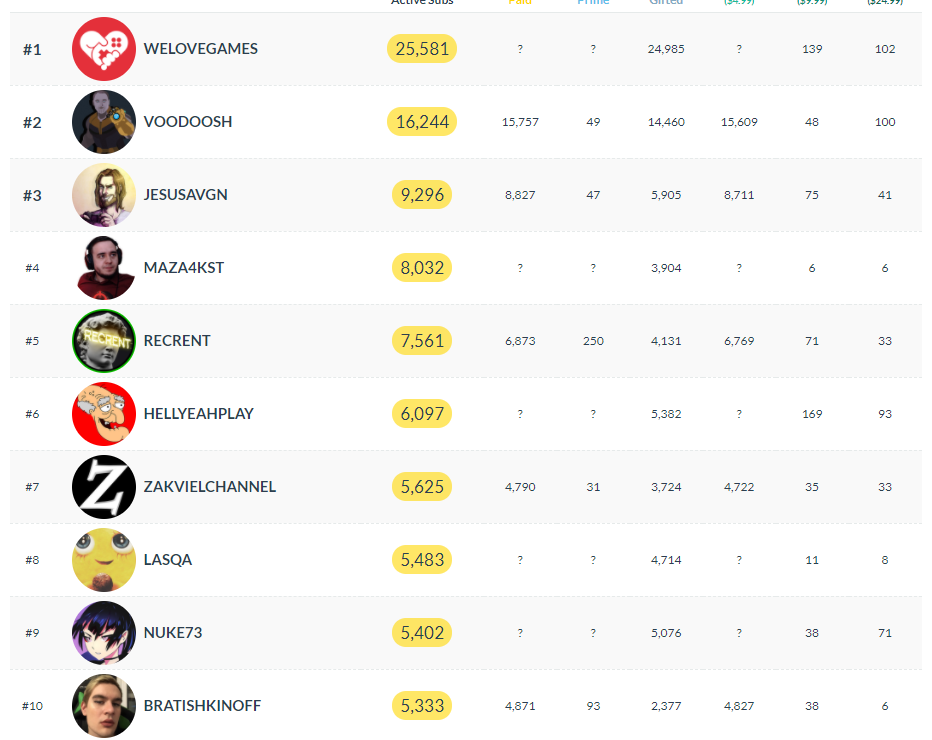
Task: Select JESUSAVGN avatar image
Action: coord(103,195)
